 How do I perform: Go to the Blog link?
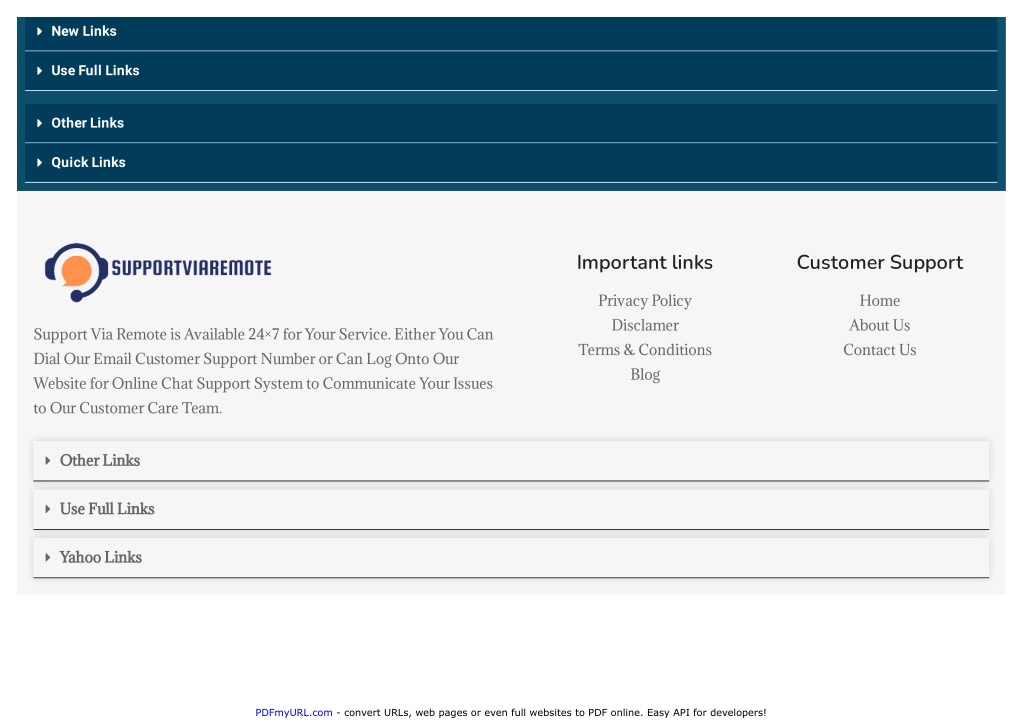[645, 375]
